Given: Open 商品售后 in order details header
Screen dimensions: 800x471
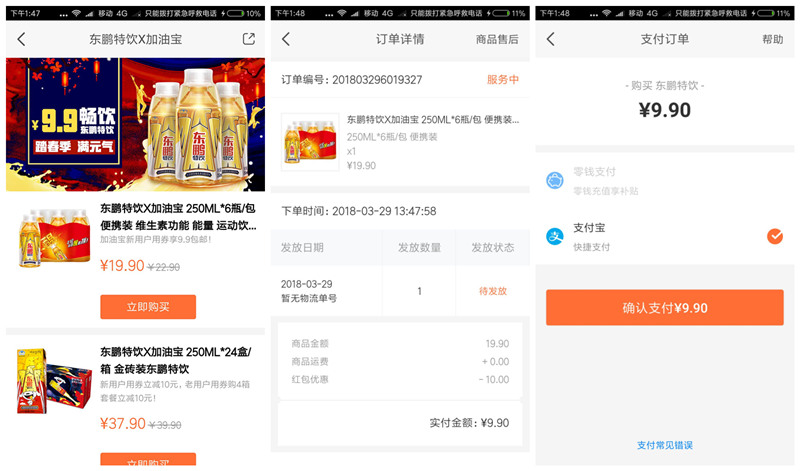Looking at the screenshot, I should (497, 39).
